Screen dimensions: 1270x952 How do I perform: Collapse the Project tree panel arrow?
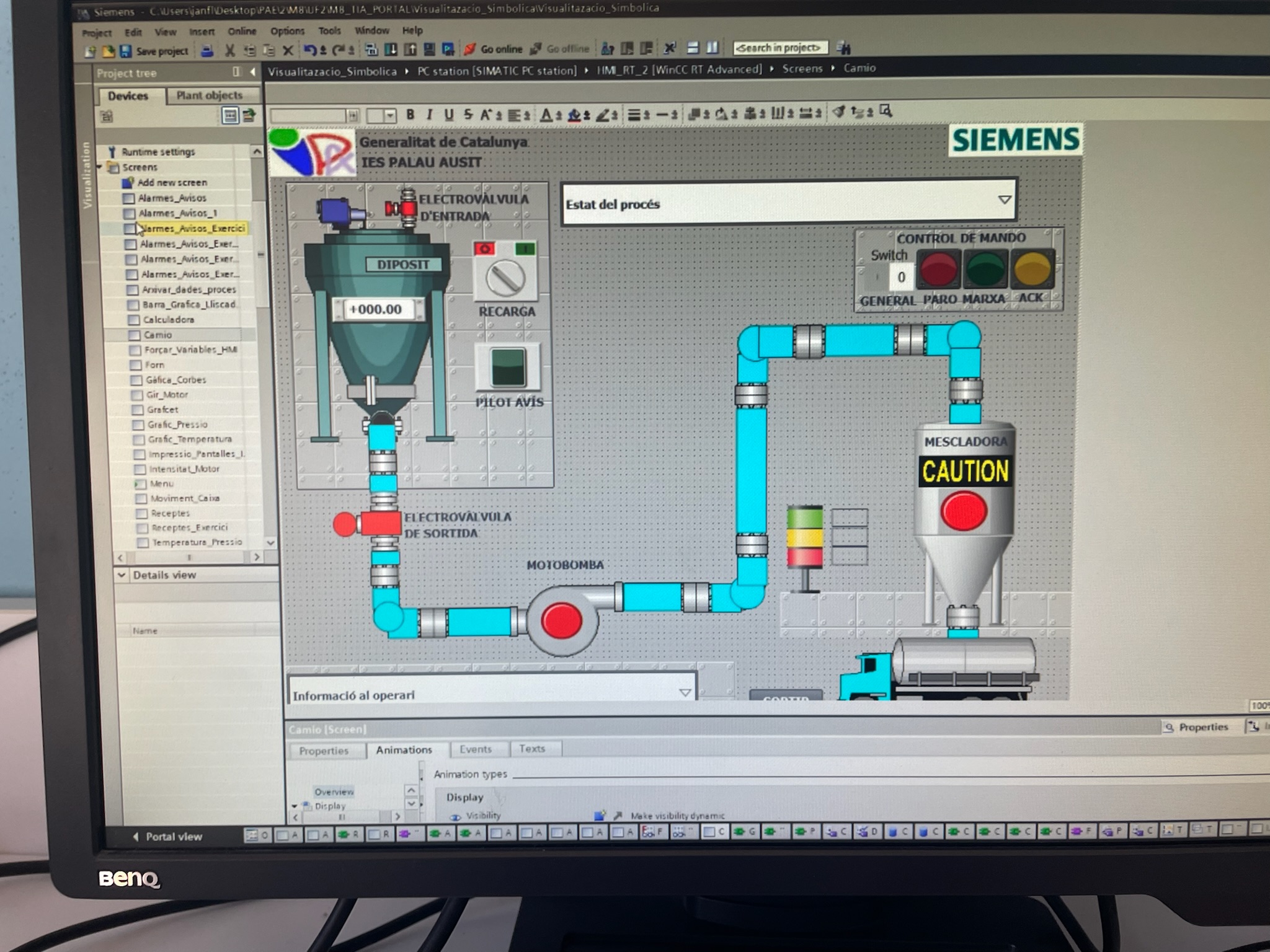click(253, 73)
